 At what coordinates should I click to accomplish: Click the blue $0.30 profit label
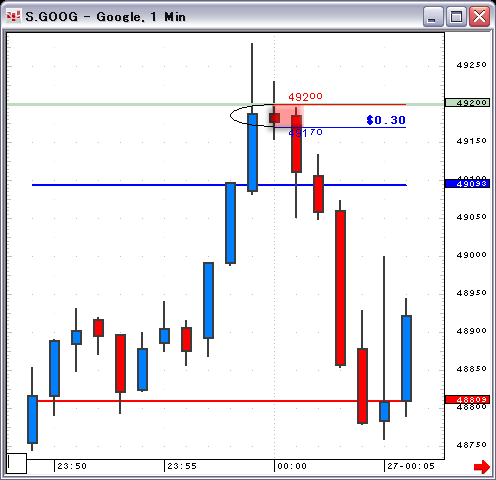[386, 120]
